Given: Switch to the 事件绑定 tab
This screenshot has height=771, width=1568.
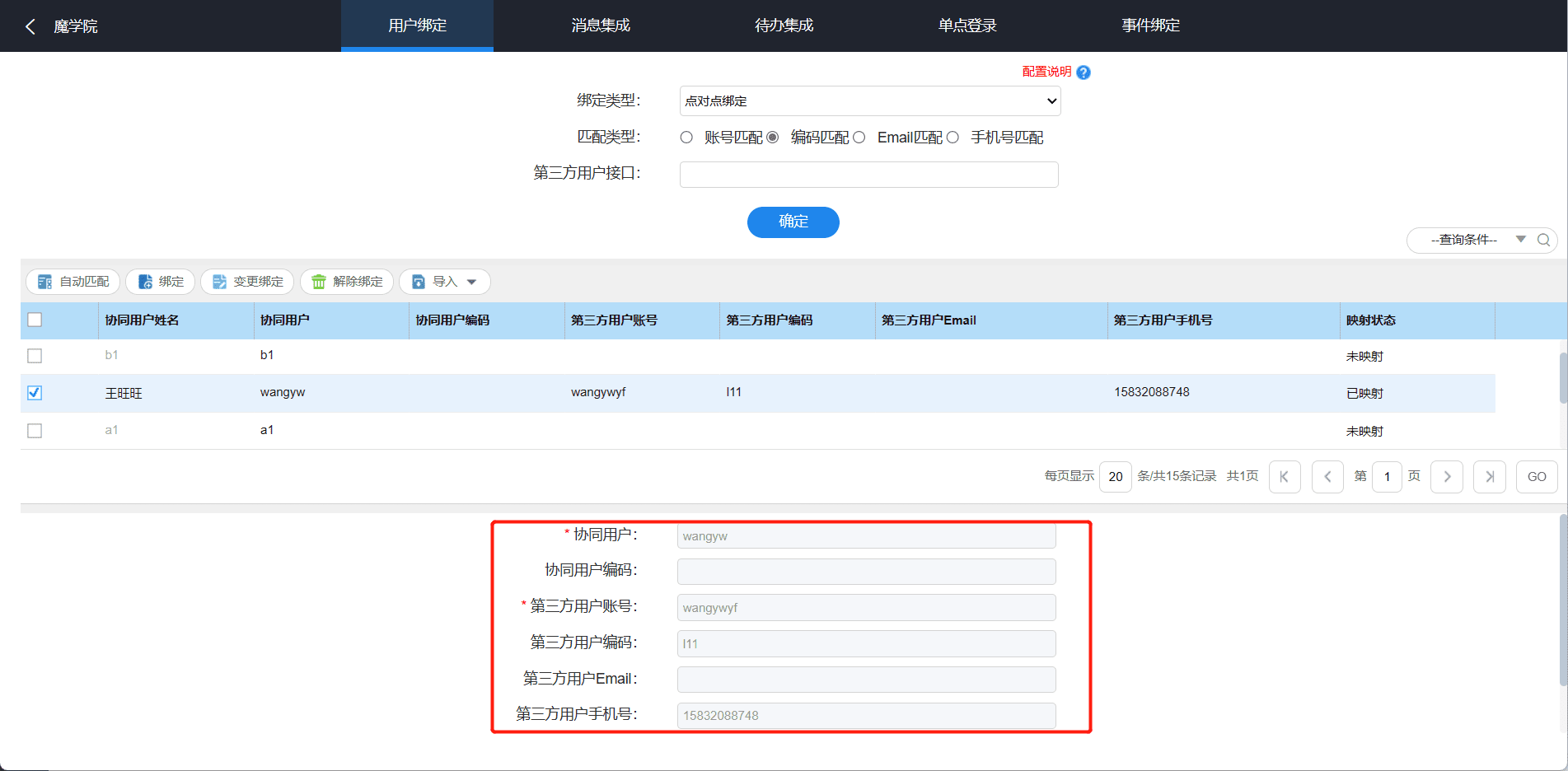Looking at the screenshot, I should pos(1150,26).
